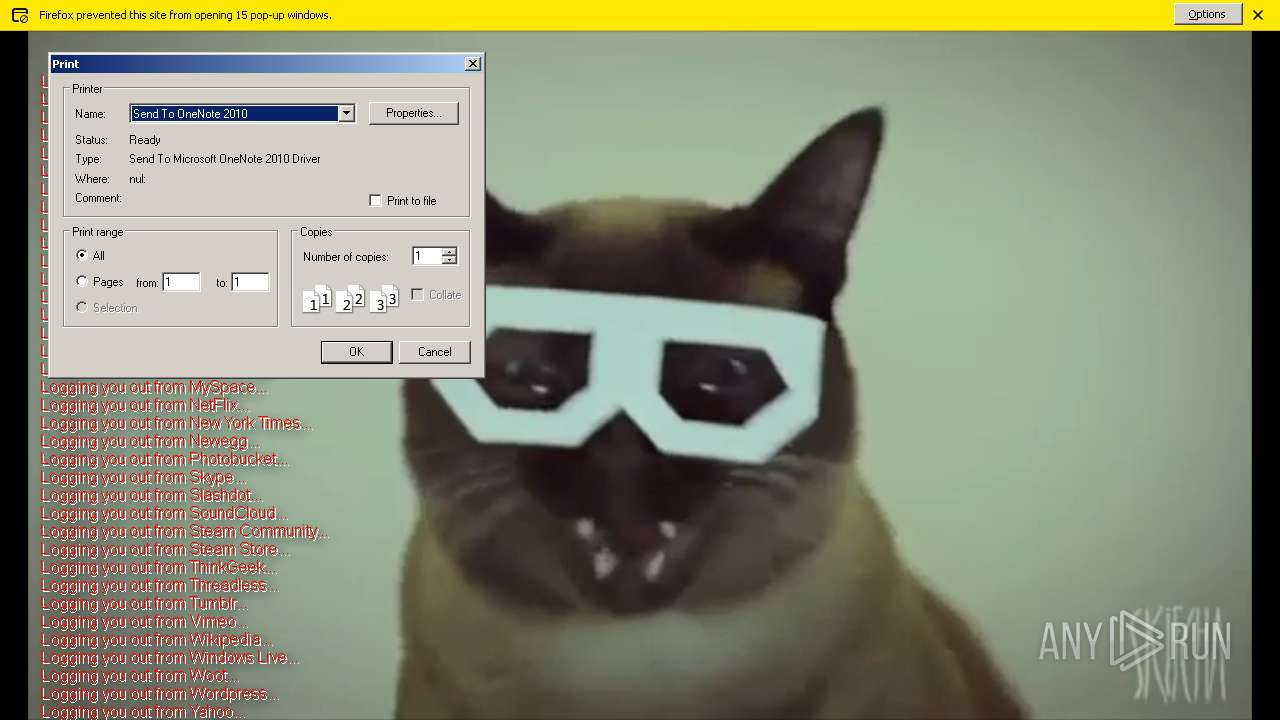Click 'Logging you out from ThinkGeek...' text

click(x=159, y=567)
